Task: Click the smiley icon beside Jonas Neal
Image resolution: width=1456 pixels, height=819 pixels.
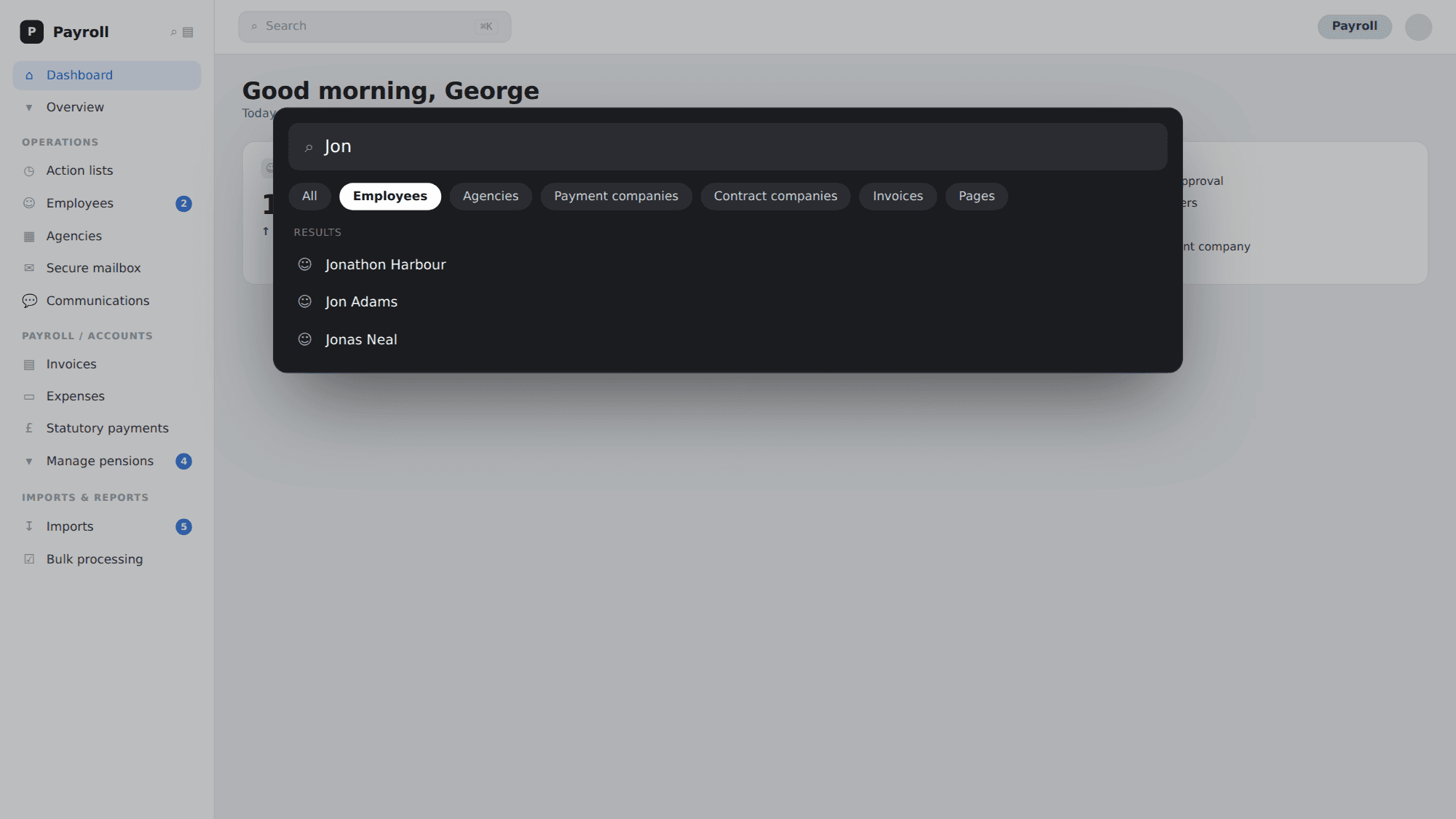Action: point(305,339)
